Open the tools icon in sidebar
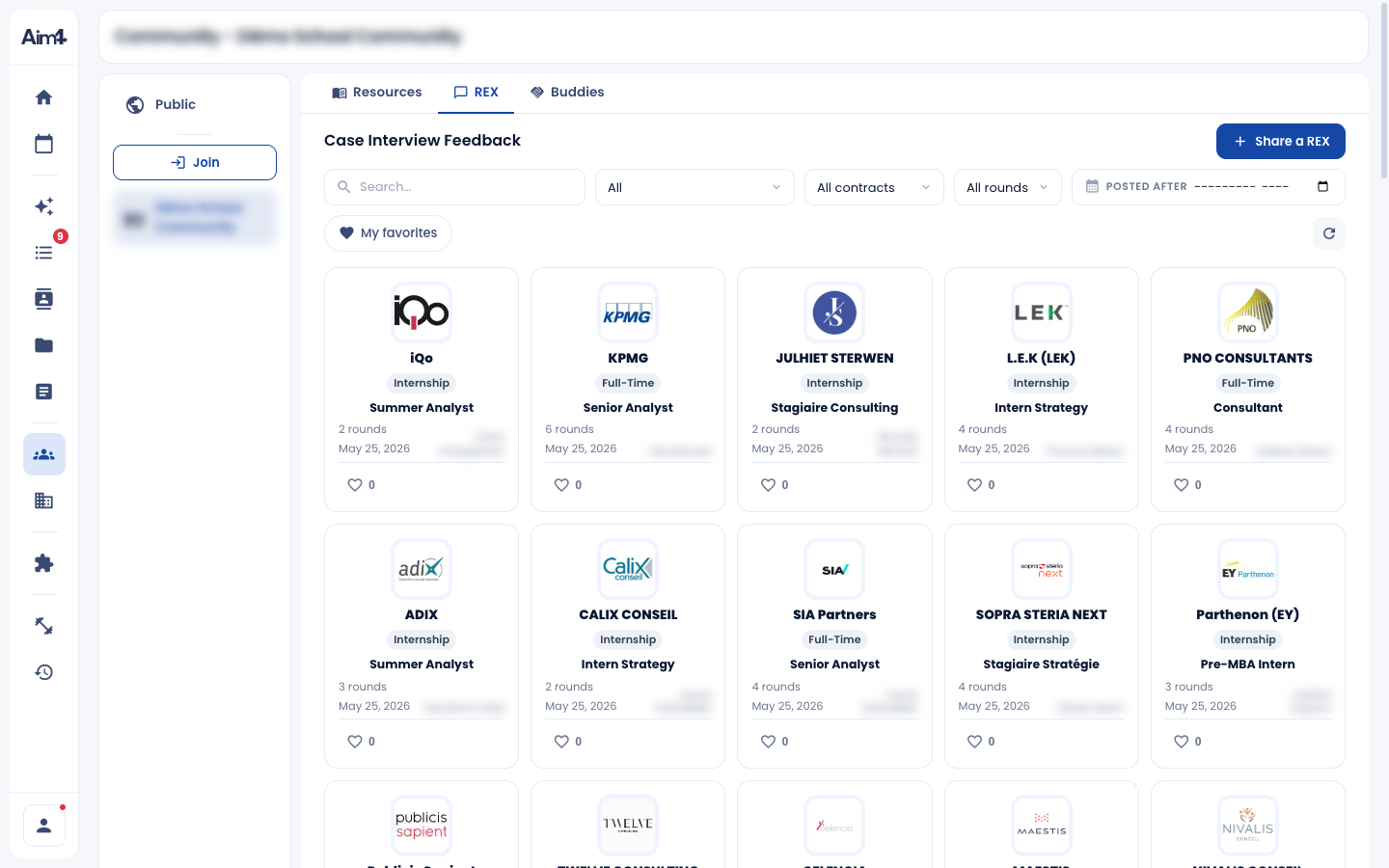The width and height of the screenshot is (1389, 868). (x=43, y=626)
